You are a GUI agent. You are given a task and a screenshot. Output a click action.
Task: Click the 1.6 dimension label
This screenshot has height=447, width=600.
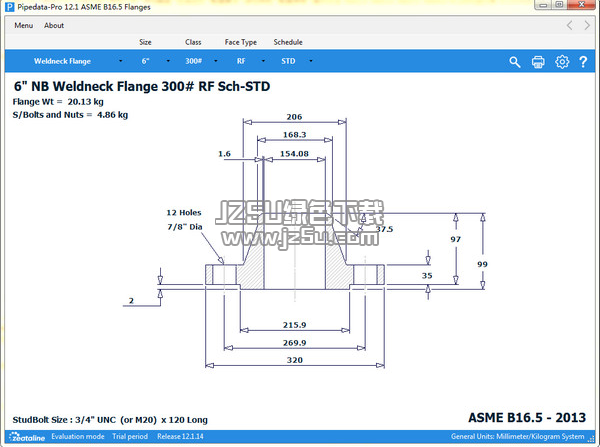click(224, 154)
